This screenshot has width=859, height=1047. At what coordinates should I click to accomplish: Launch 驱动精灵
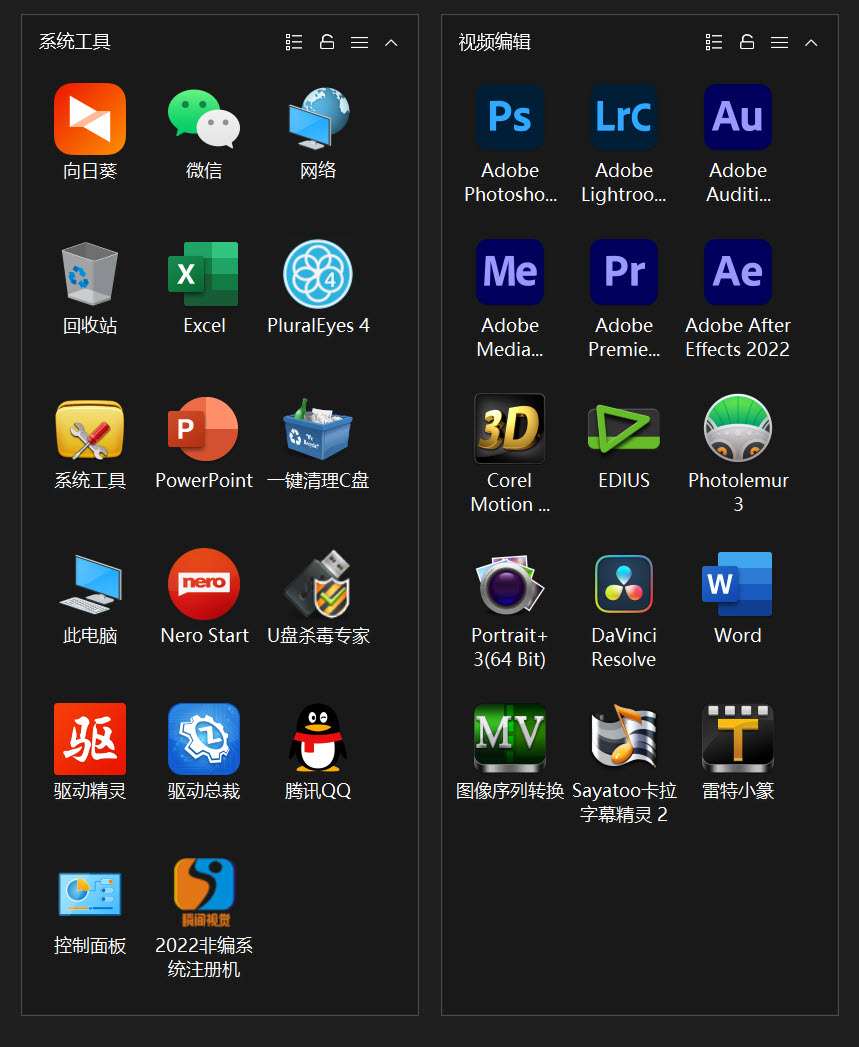[90, 739]
